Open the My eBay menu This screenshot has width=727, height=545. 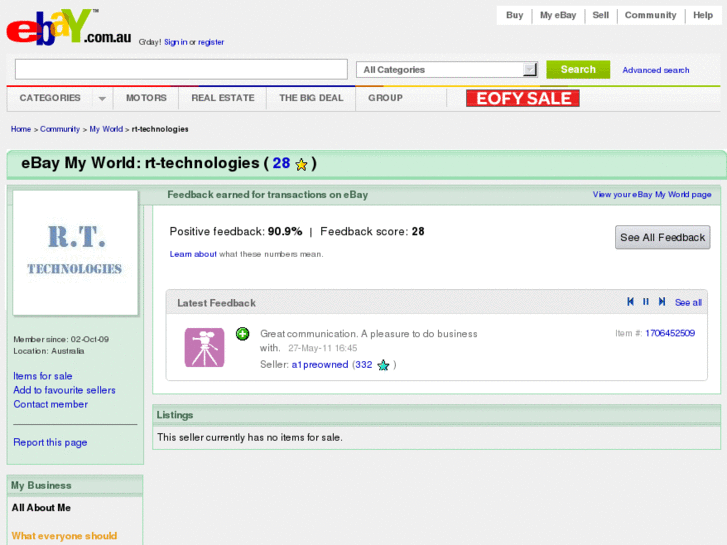558,15
